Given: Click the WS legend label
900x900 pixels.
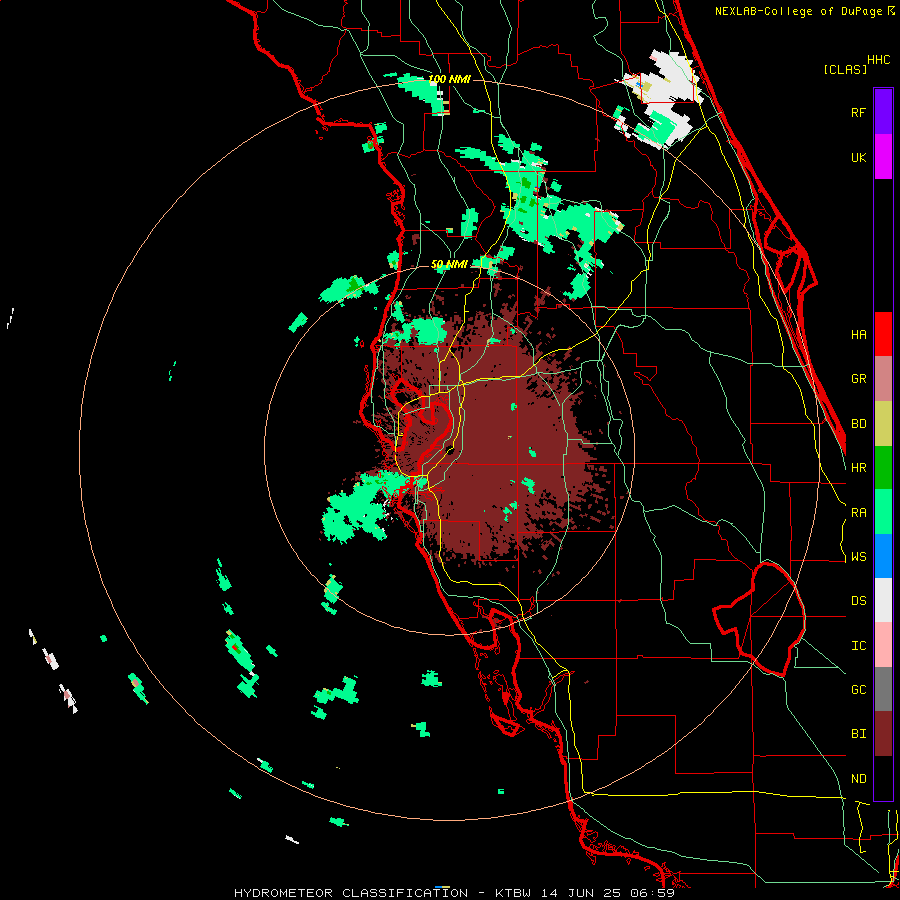Looking at the screenshot, I should [x=858, y=557].
